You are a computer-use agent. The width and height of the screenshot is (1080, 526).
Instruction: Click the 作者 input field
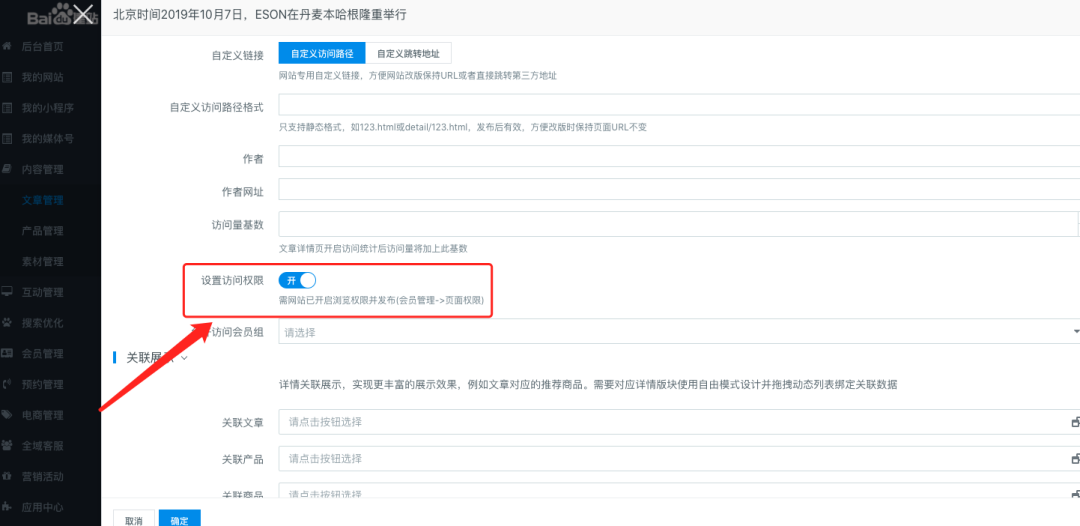pyautogui.click(x=678, y=157)
